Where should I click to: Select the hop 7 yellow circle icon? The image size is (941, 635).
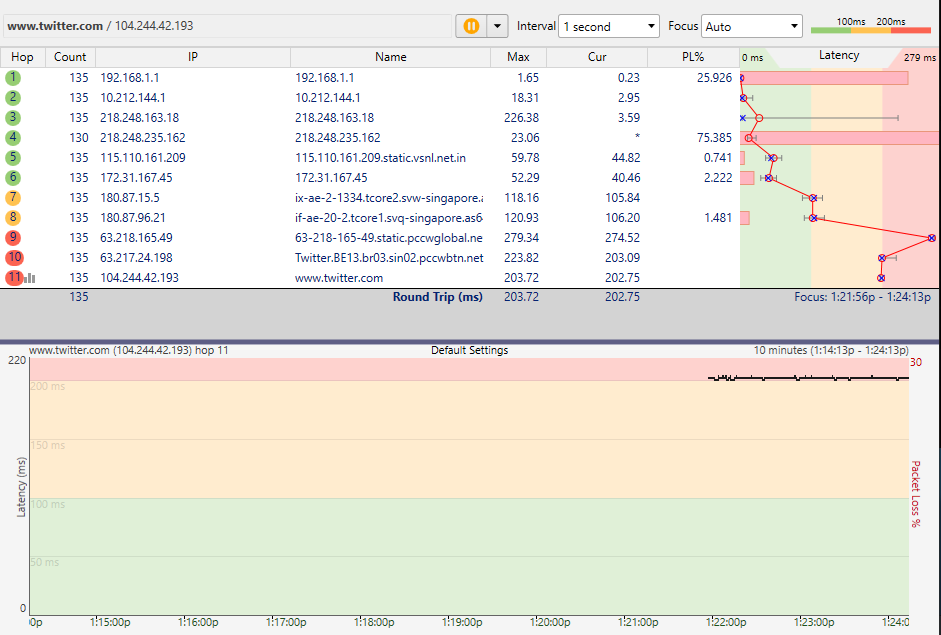(13, 197)
